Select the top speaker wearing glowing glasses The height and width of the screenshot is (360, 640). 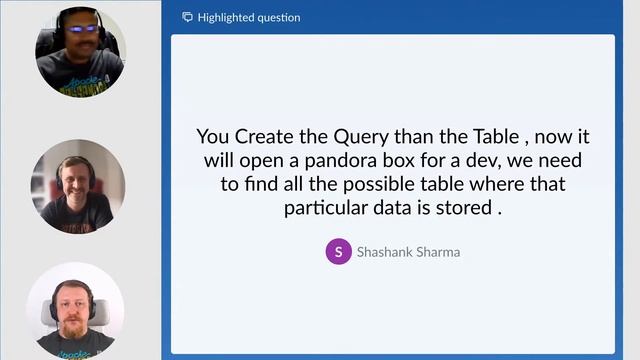pos(80,51)
